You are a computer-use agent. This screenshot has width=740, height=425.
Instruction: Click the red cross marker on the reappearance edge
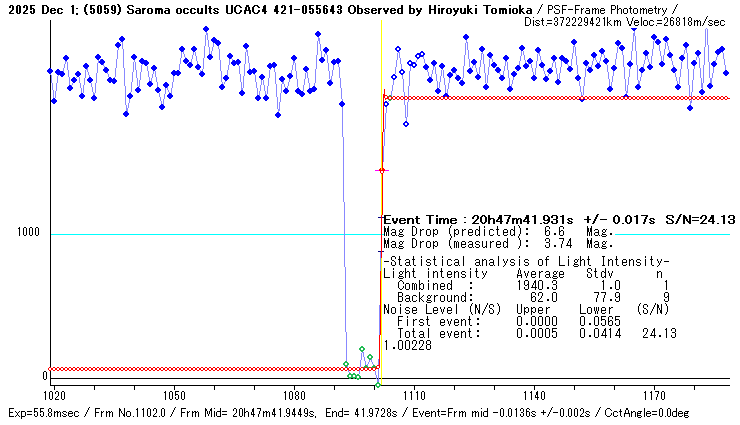[x=380, y=171]
